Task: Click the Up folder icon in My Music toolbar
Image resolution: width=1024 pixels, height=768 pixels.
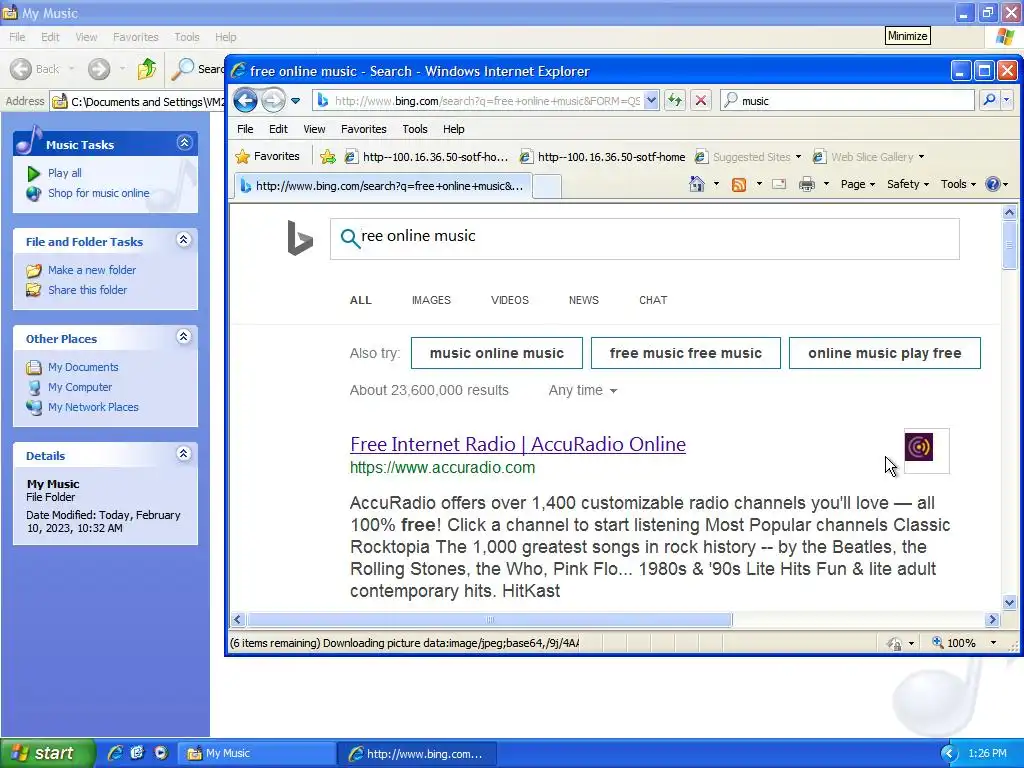Action: tap(147, 69)
